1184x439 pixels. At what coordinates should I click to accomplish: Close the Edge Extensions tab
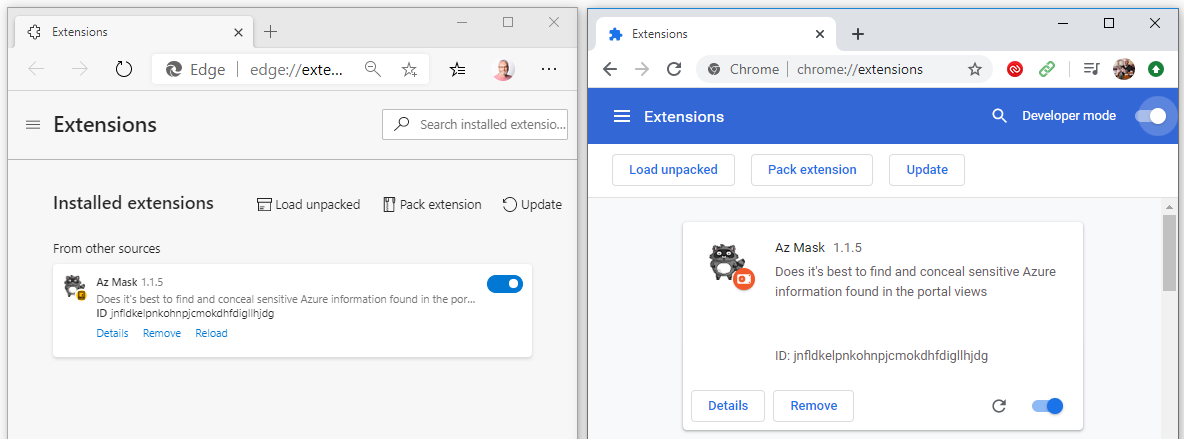[239, 32]
